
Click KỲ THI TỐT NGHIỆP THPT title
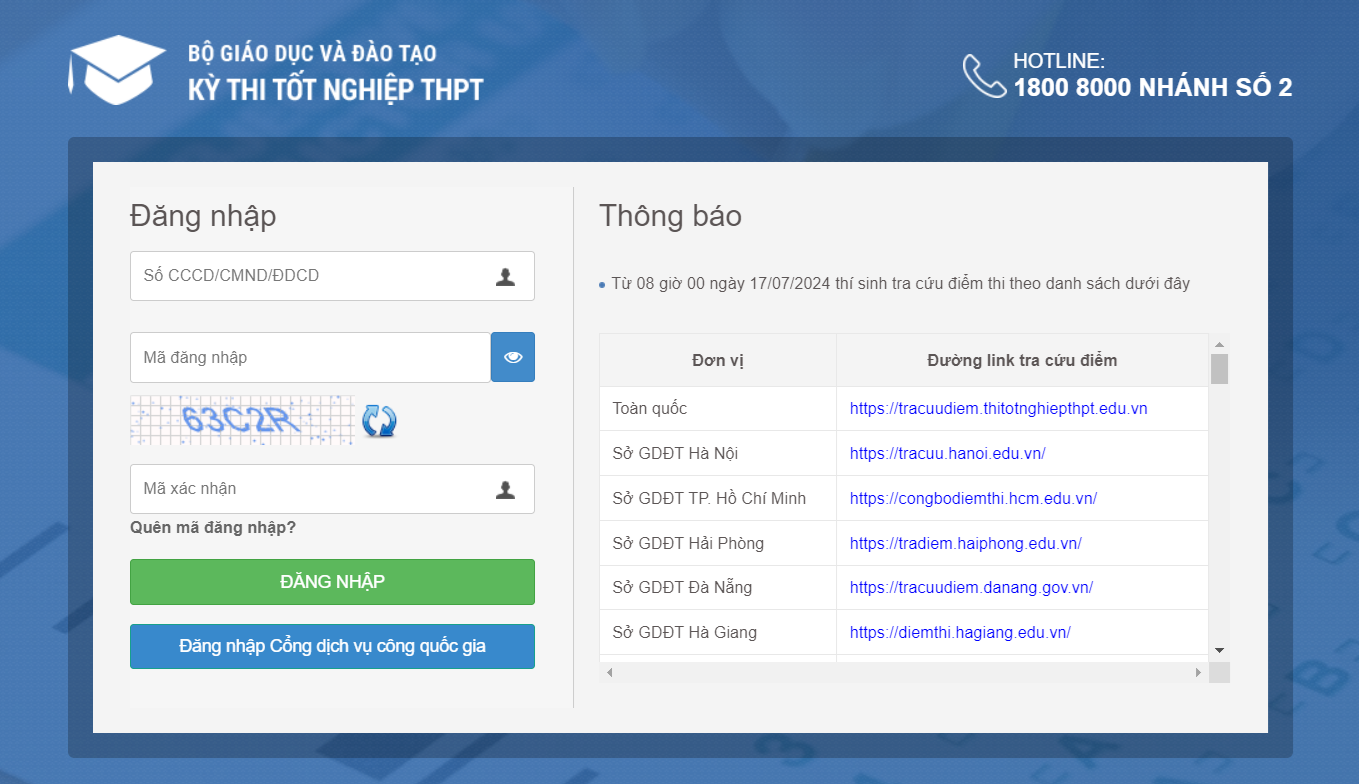pyautogui.click(x=335, y=89)
